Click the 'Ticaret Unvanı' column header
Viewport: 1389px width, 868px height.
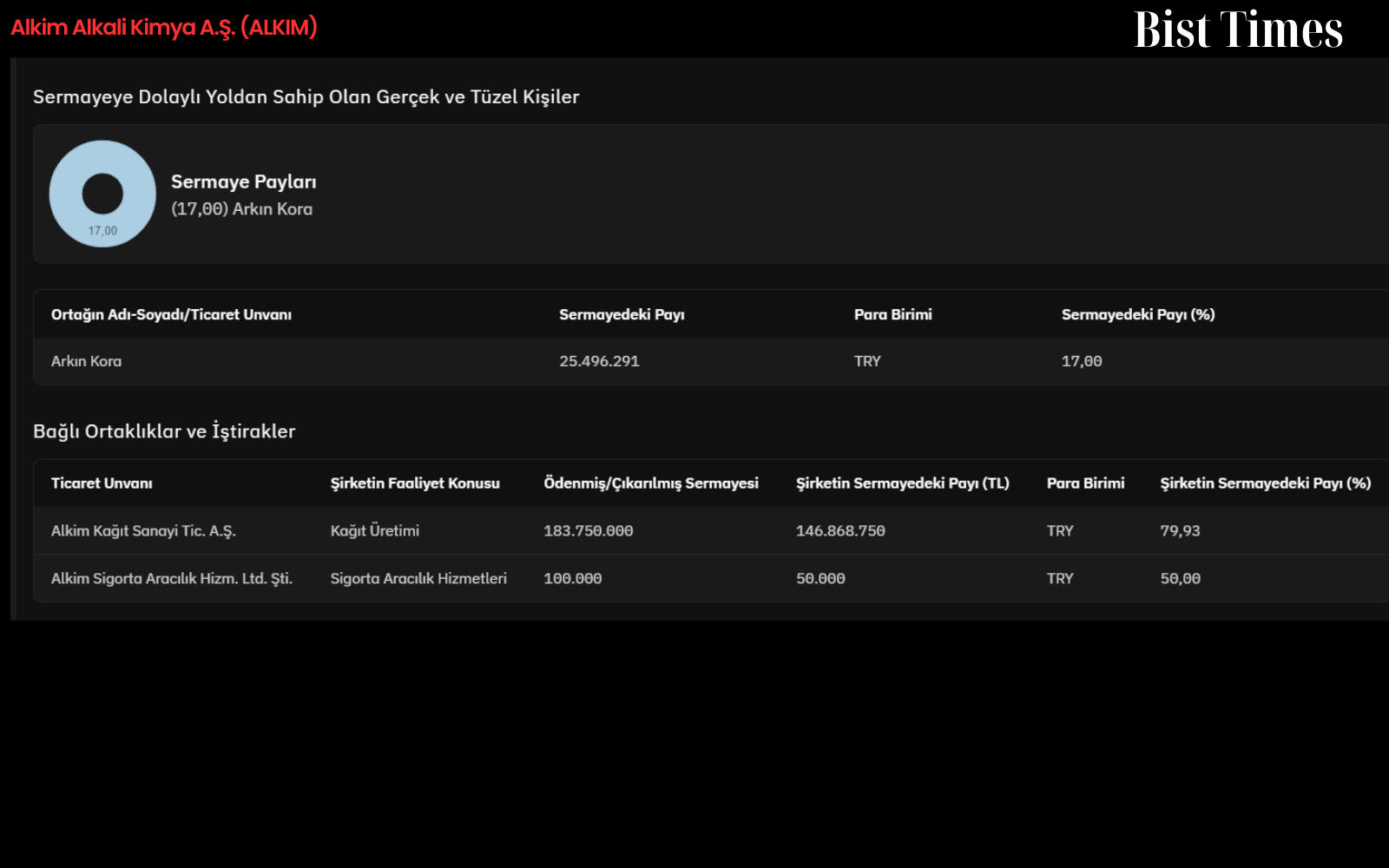coord(102,483)
